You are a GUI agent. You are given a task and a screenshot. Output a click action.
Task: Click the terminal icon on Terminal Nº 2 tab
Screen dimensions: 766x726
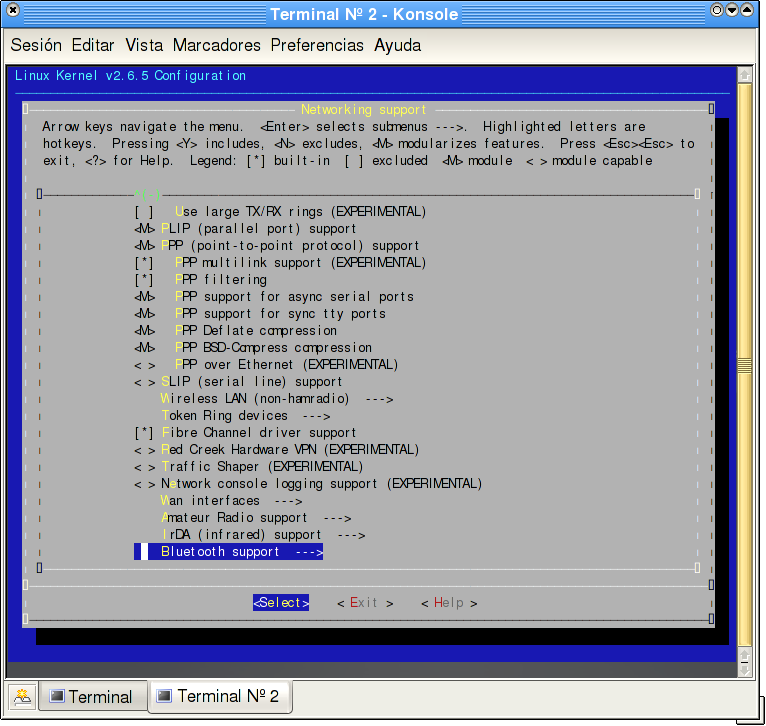[x=164, y=695]
